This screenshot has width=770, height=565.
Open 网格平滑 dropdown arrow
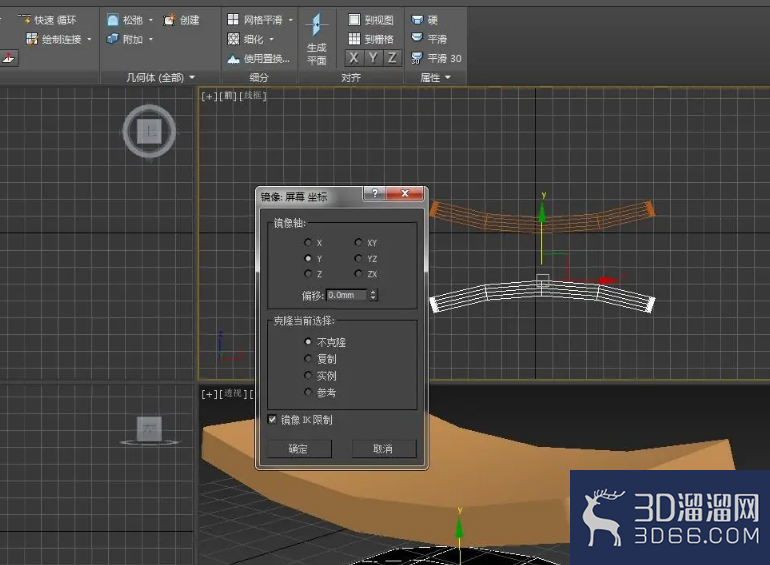tap(291, 20)
